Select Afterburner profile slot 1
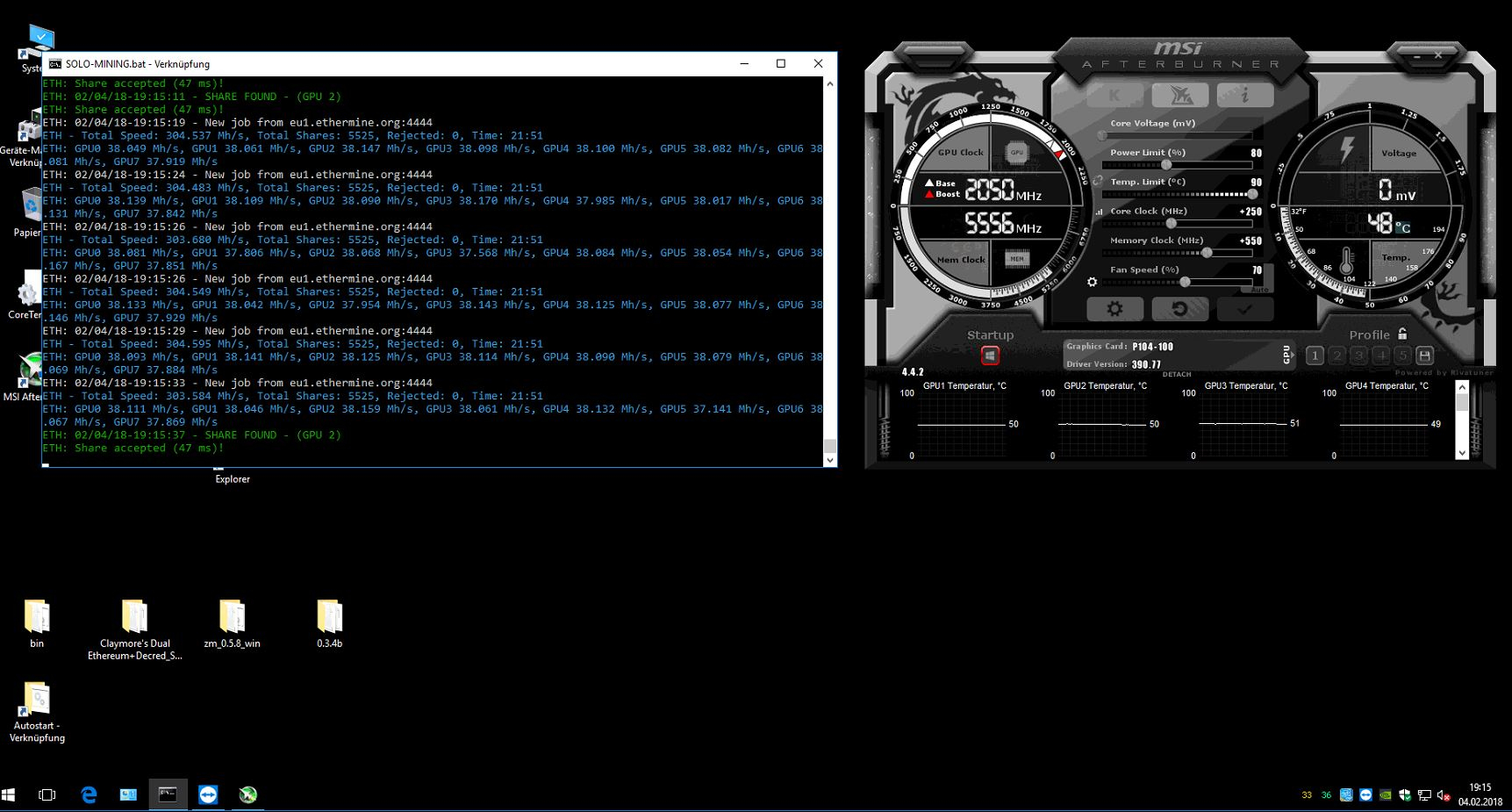The width and height of the screenshot is (1512, 812). 1315,356
